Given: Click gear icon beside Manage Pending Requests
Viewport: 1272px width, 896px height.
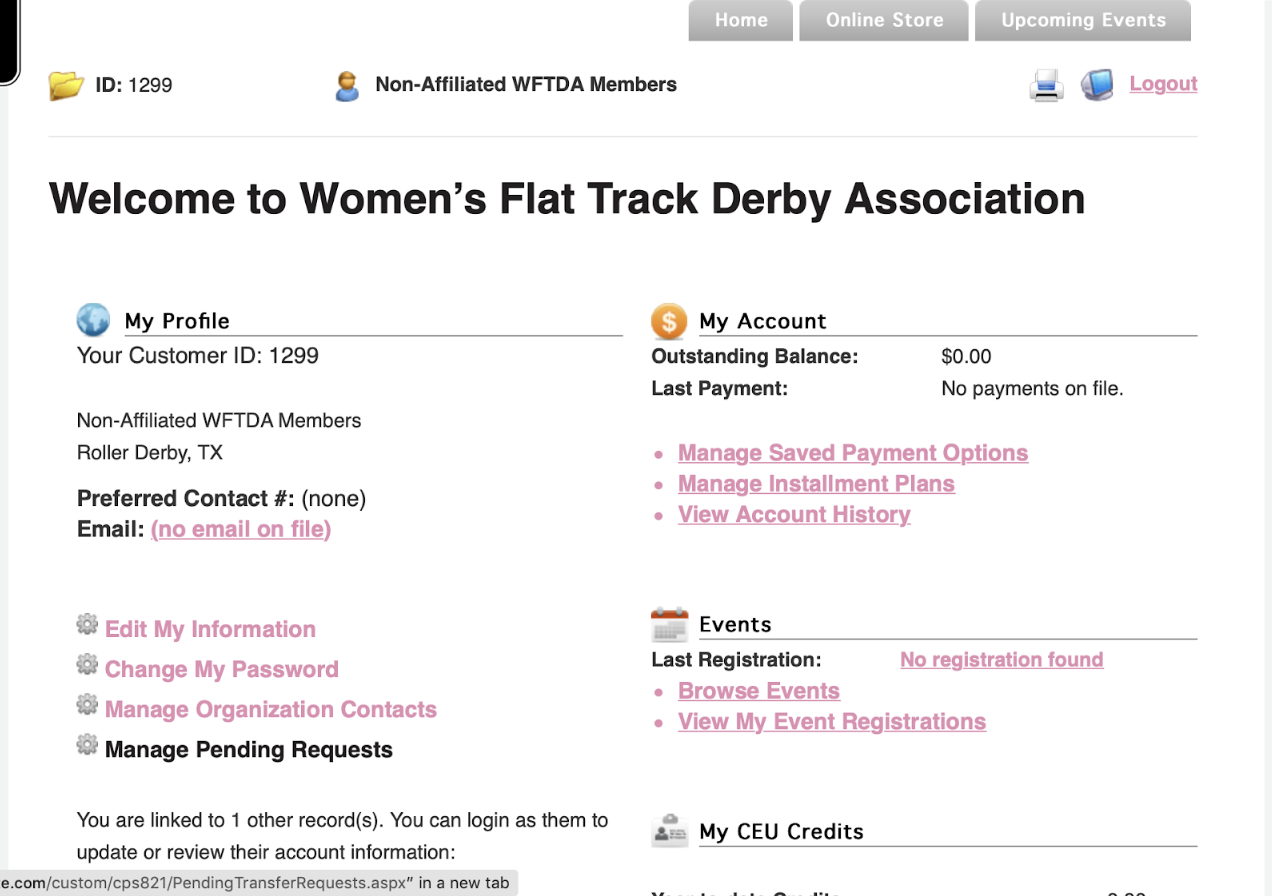Looking at the screenshot, I should [x=87, y=745].
